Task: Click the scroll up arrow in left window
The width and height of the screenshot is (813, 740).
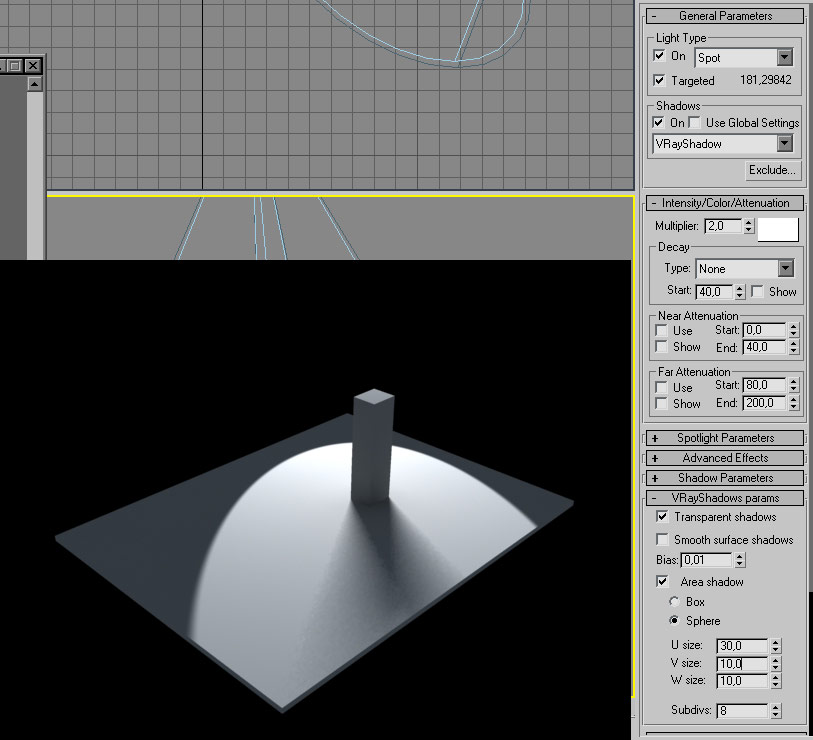Action: tap(34, 84)
